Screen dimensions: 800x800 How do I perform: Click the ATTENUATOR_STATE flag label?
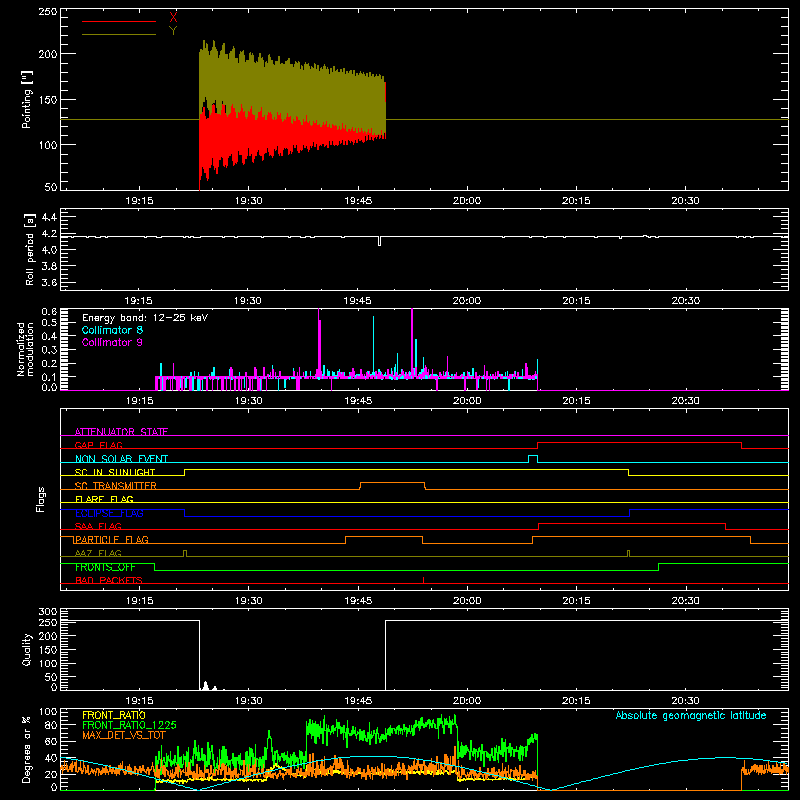121,432
